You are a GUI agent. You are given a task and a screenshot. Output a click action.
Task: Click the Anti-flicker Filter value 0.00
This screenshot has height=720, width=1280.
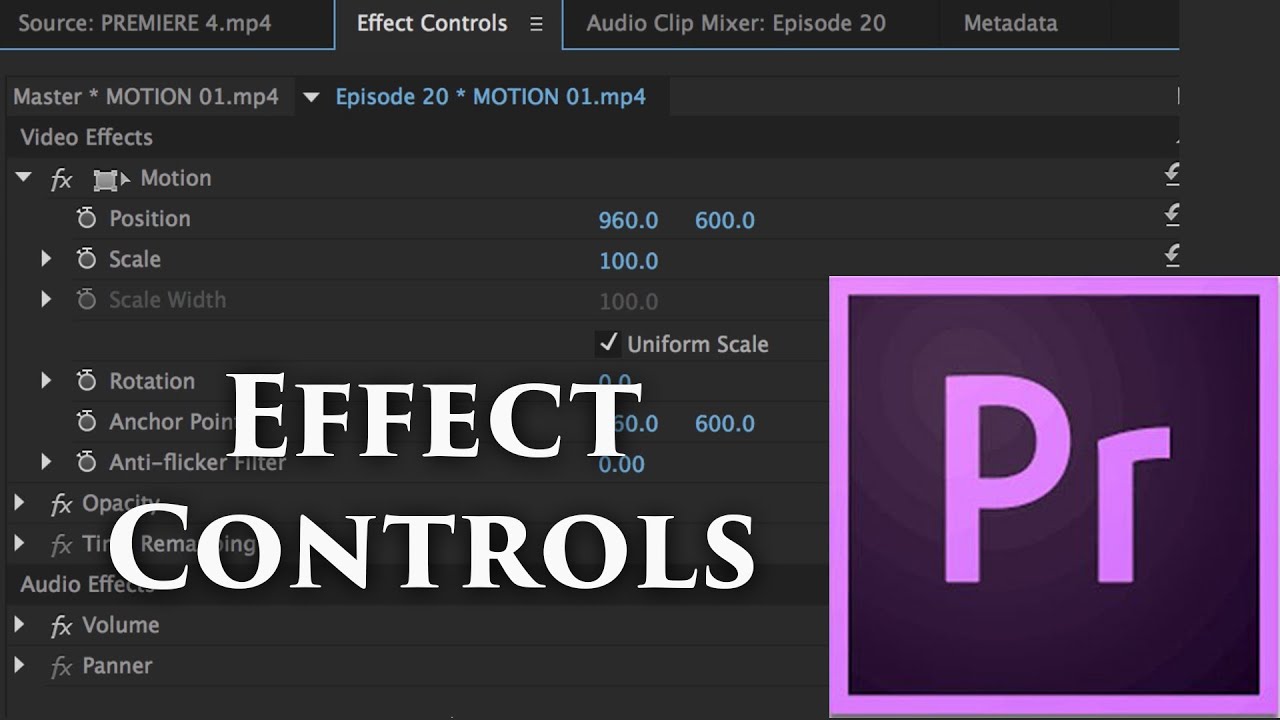pos(621,464)
